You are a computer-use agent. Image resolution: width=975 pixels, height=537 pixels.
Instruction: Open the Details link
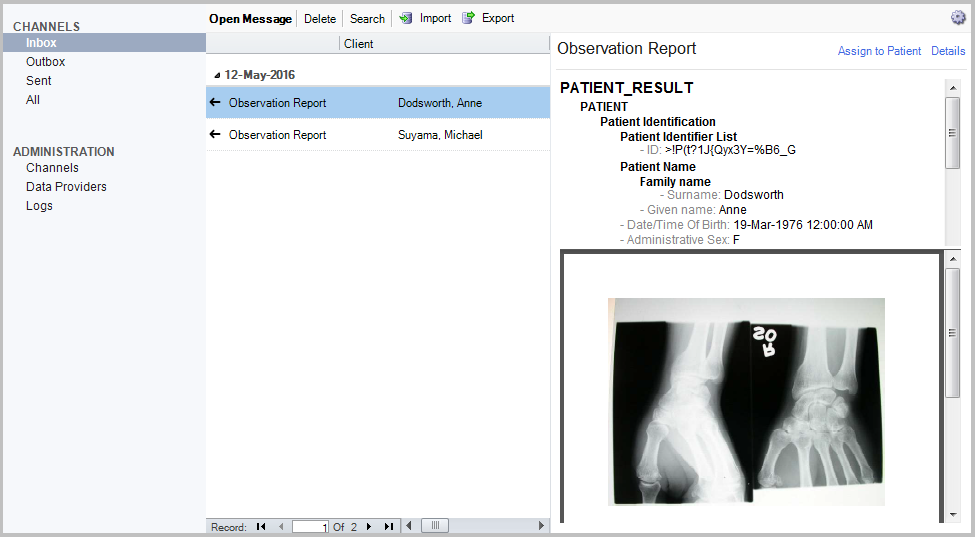[x=948, y=51]
